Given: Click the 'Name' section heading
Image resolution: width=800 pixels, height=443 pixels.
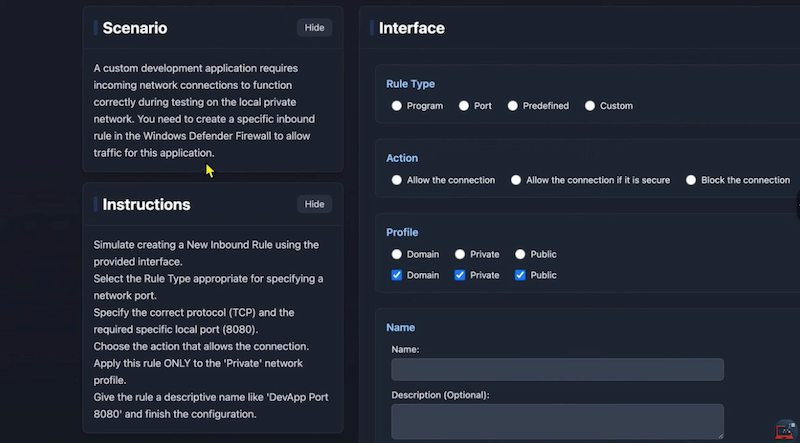Looking at the screenshot, I should pyautogui.click(x=401, y=328).
